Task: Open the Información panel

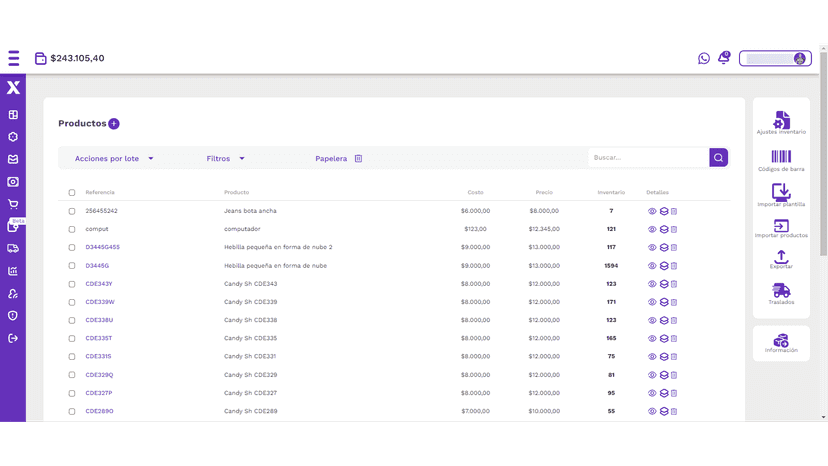Action: pyautogui.click(x=781, y=343)
